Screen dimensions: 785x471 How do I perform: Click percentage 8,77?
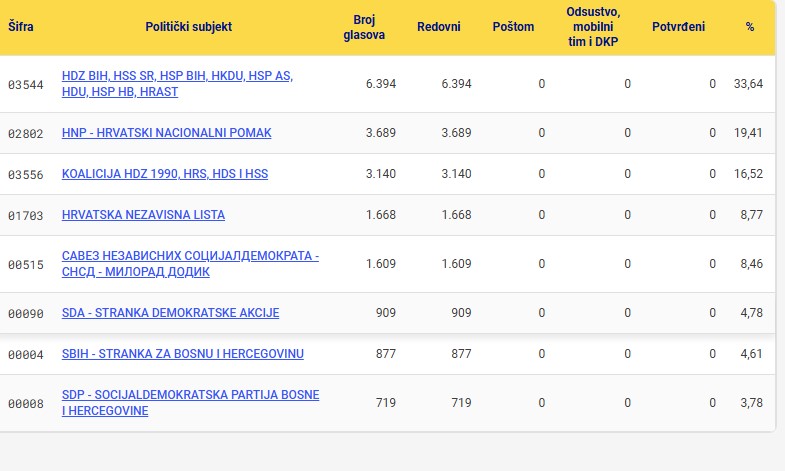[751, 215]
